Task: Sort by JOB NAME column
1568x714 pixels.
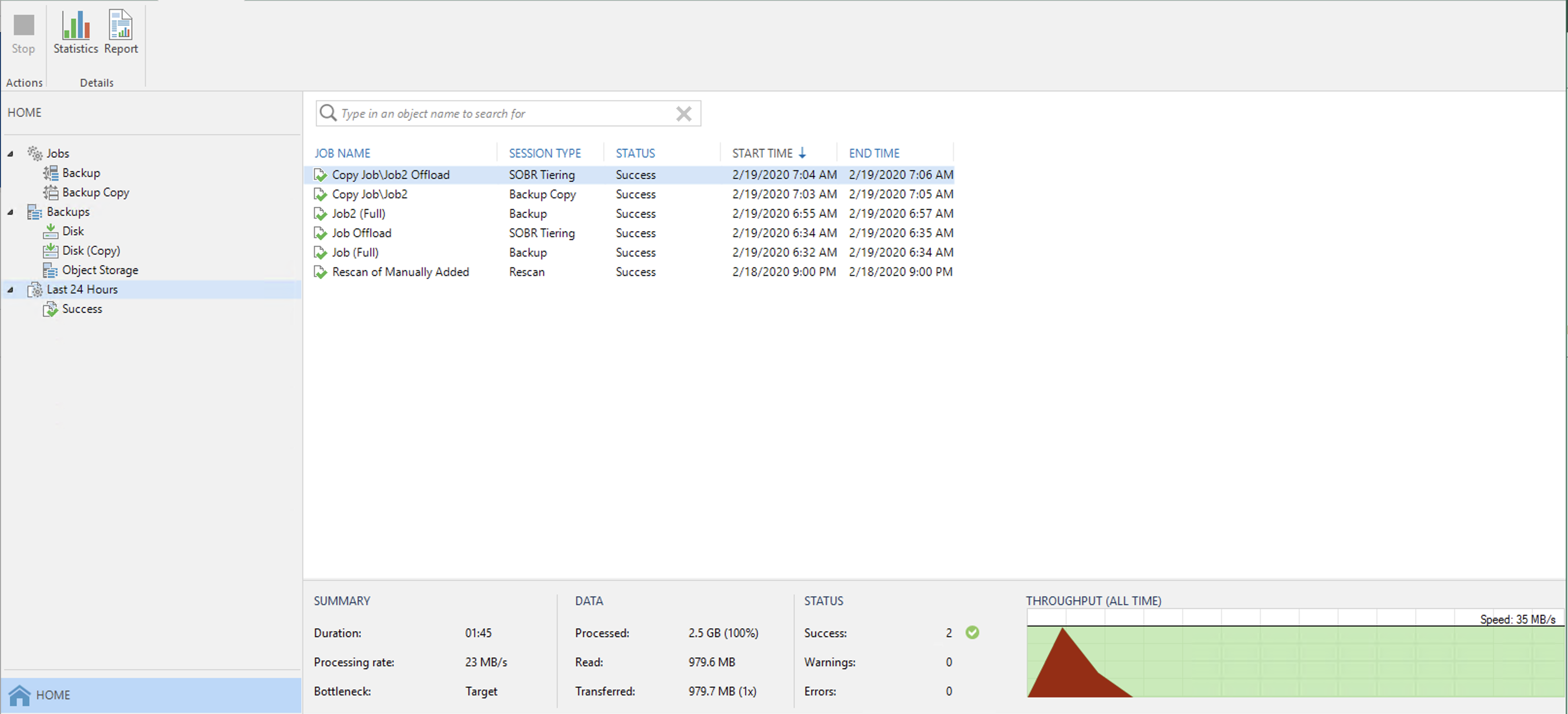Action: [x=342, y=153]
